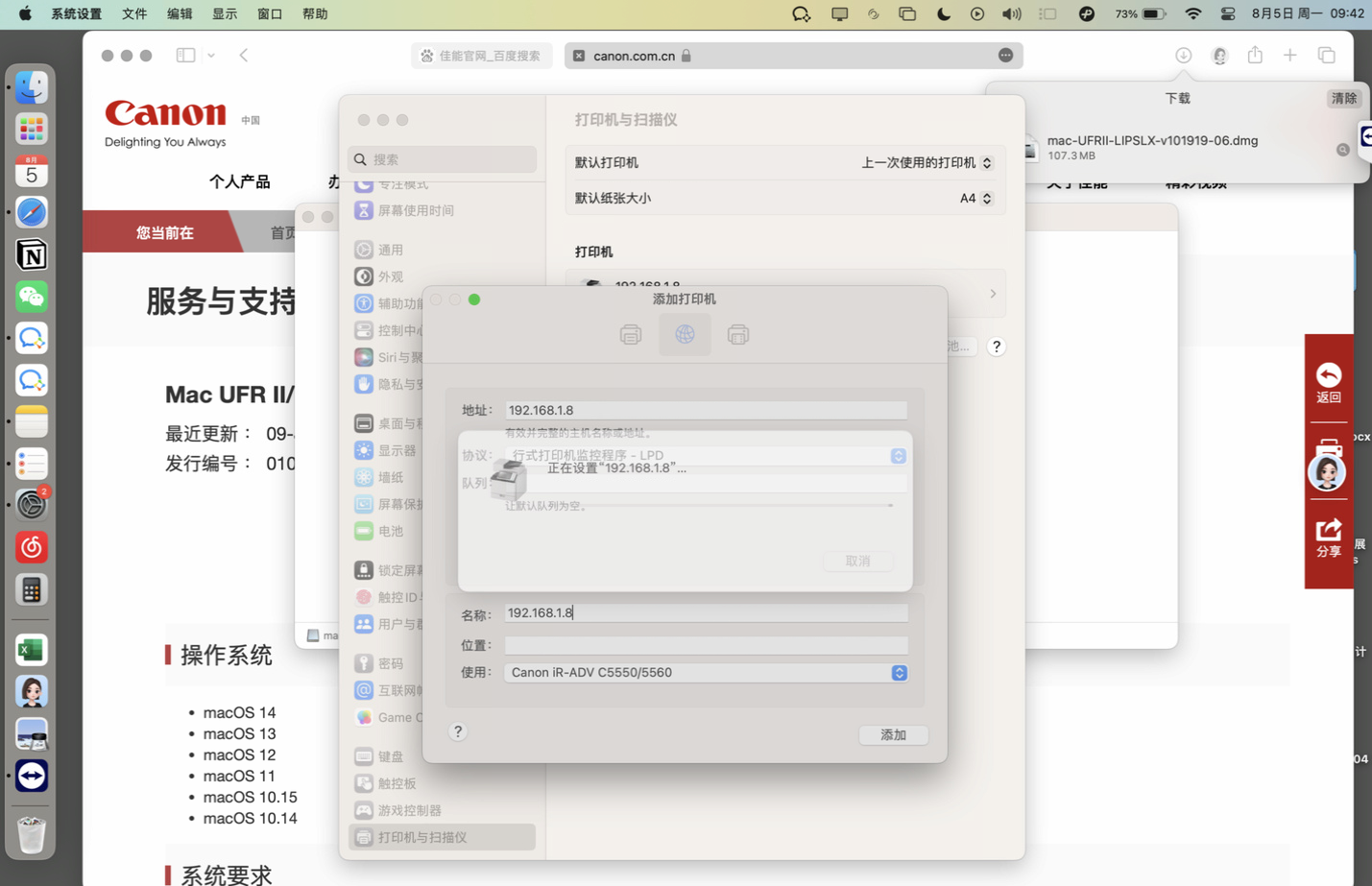This screenshot has width=1372, height=886.
Task: Expand the 使用 Canon iR-ADV driver dropdown
Action: point(899,673)
